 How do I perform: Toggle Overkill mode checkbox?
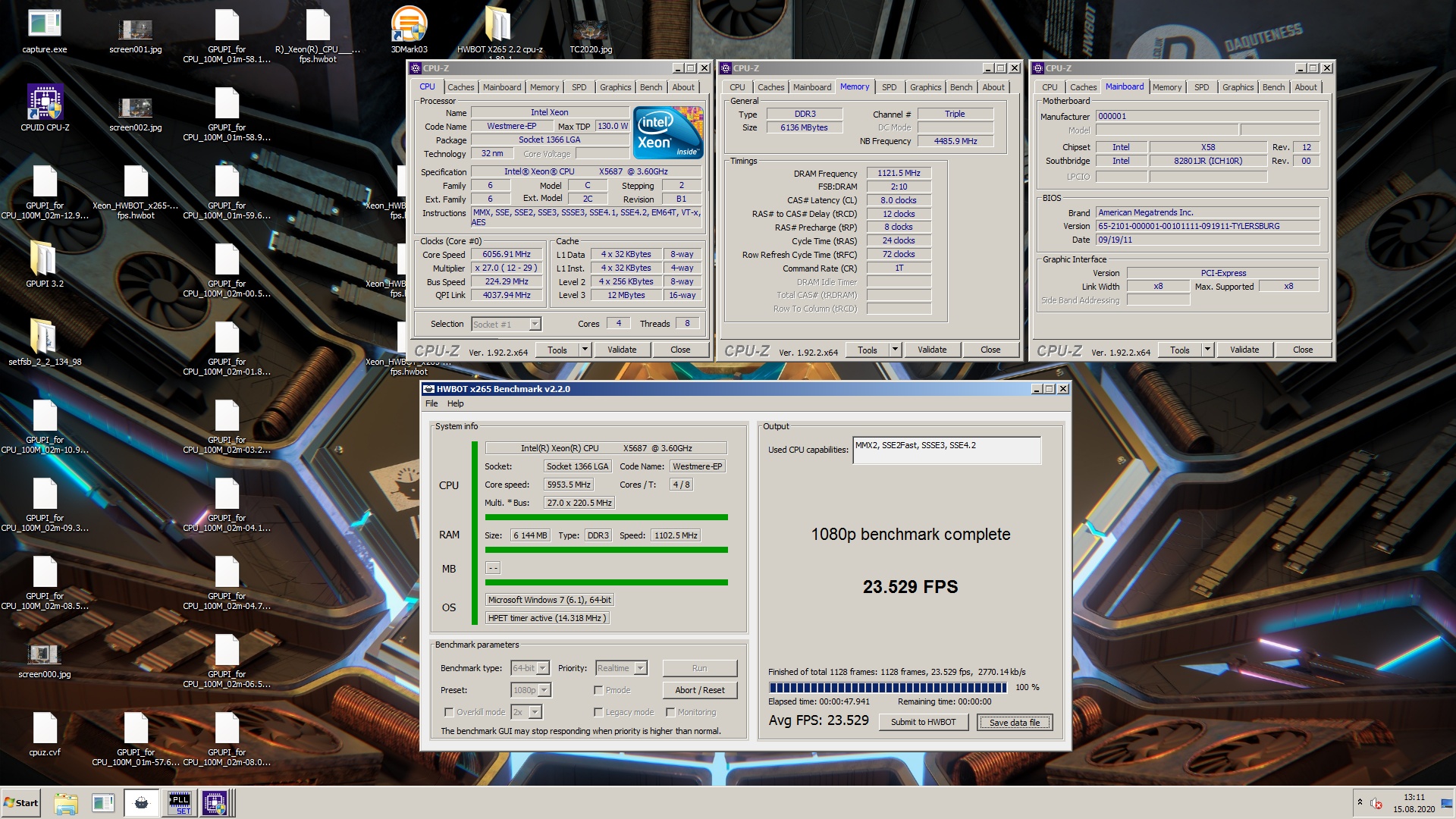[x=449, y=712]
